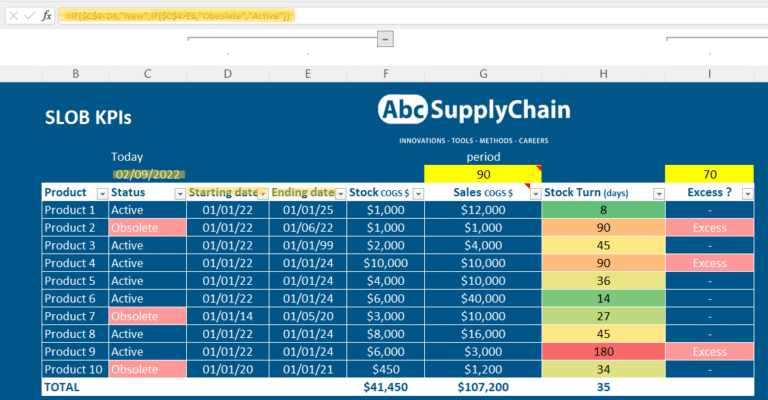Select Product 2 Excess flag cell
The image size is (768, 400).
[709, 228]
